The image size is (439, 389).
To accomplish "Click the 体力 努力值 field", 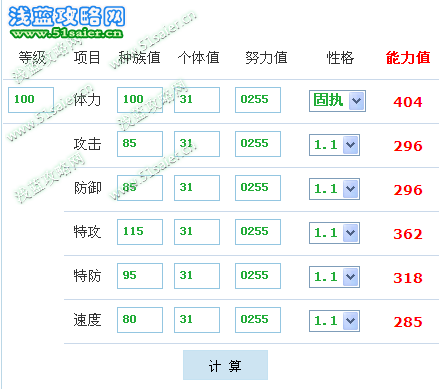I will [258, 100].
